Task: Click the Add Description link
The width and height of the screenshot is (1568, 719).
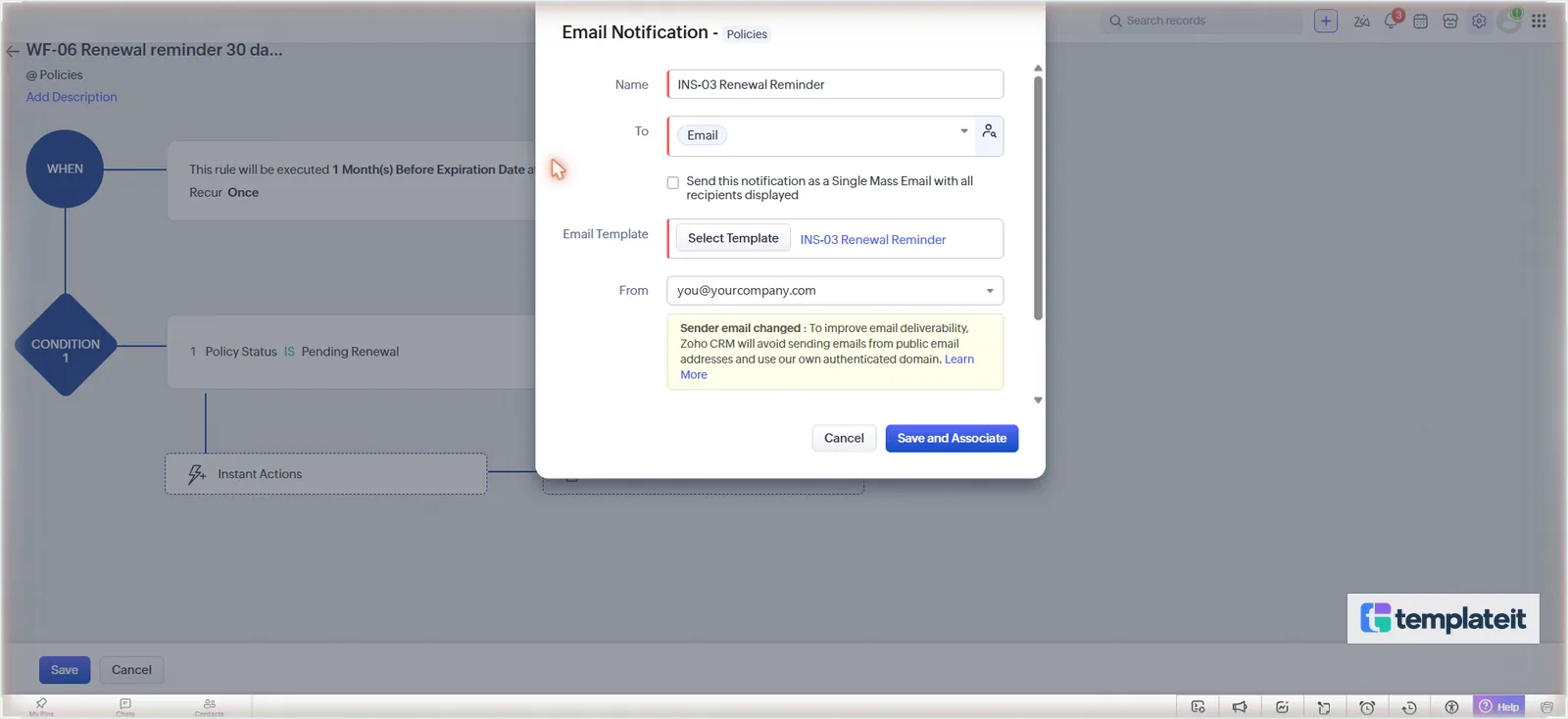Action: tap(72, 97)
